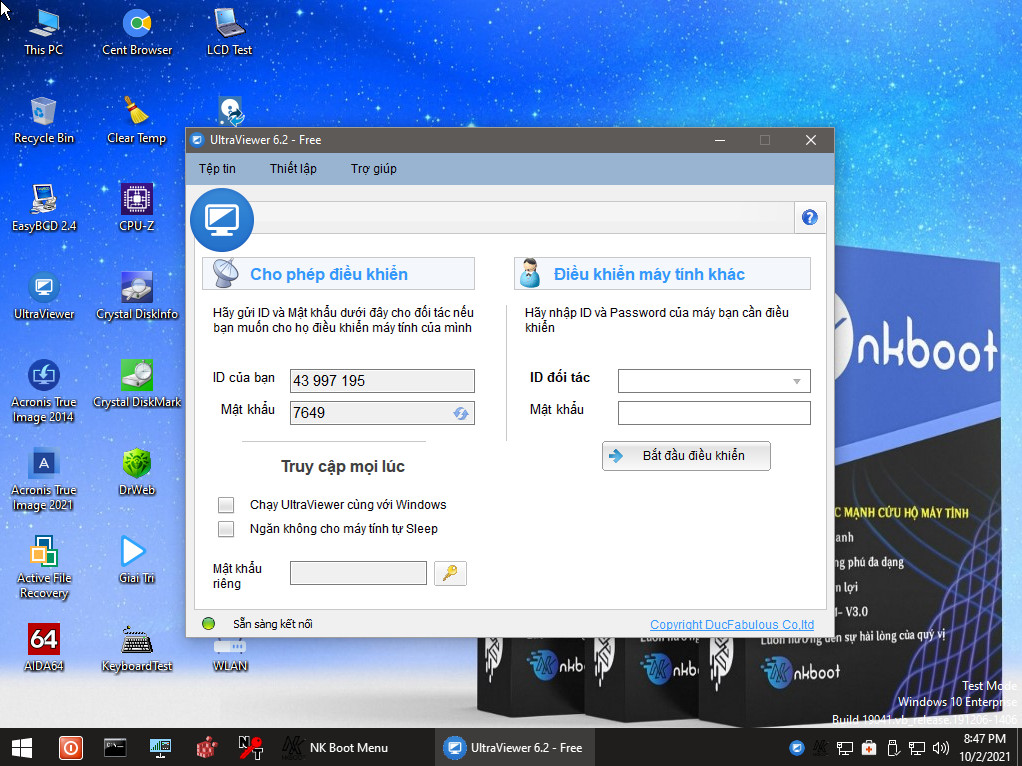Expand the ID đối tác dropdown
This screenshot has width=1022, height=766.
(796, 381)
